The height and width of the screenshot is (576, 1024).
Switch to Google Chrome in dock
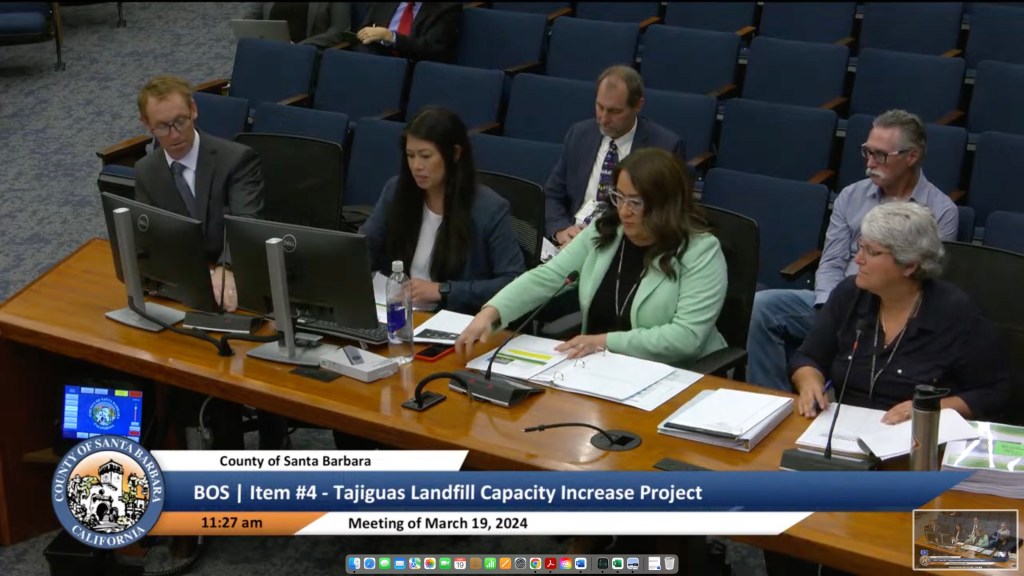click(x=535, y=564)
